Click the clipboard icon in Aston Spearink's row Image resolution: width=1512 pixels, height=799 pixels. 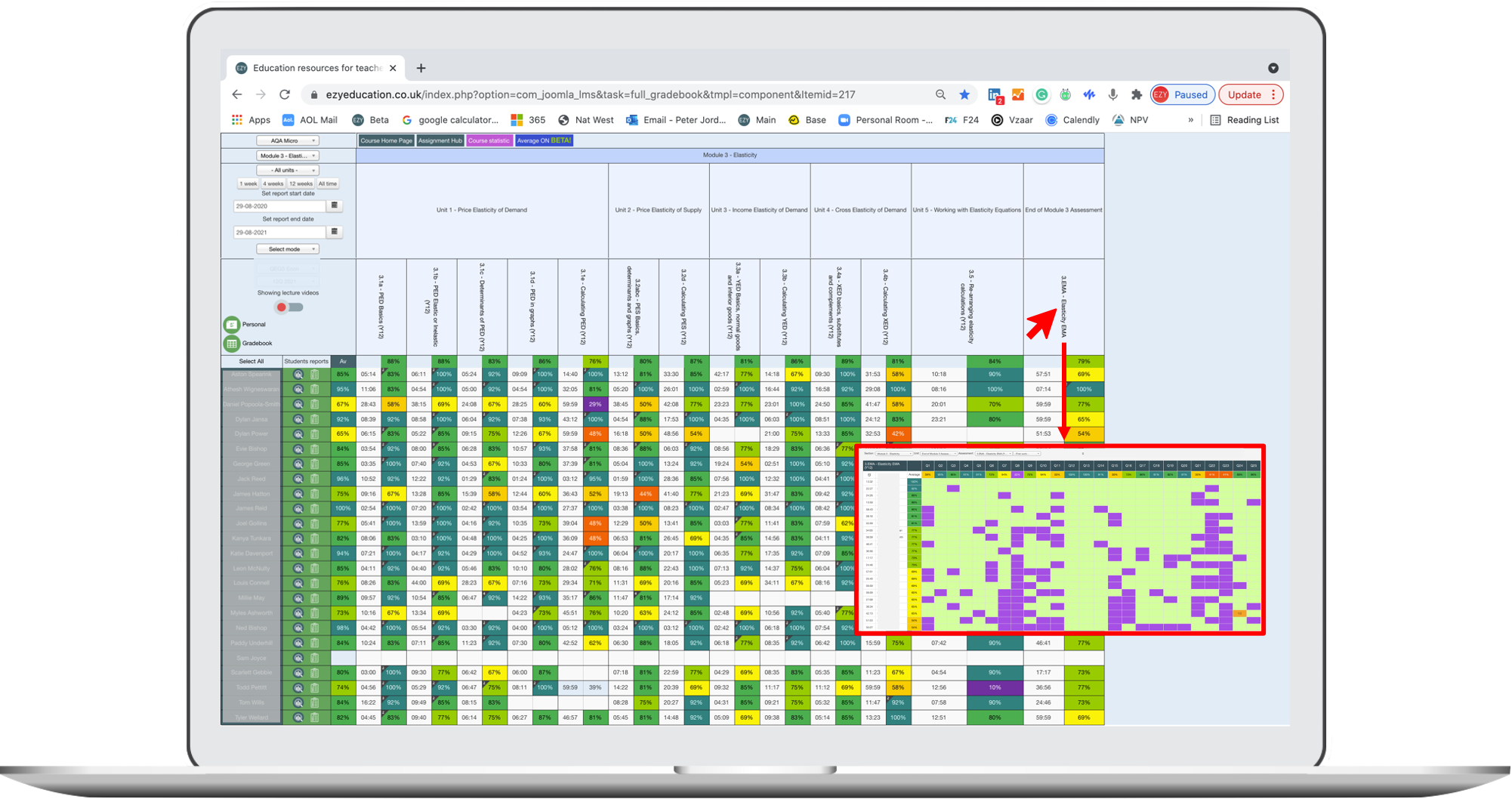pyautogui.click(x=314, y=375)
